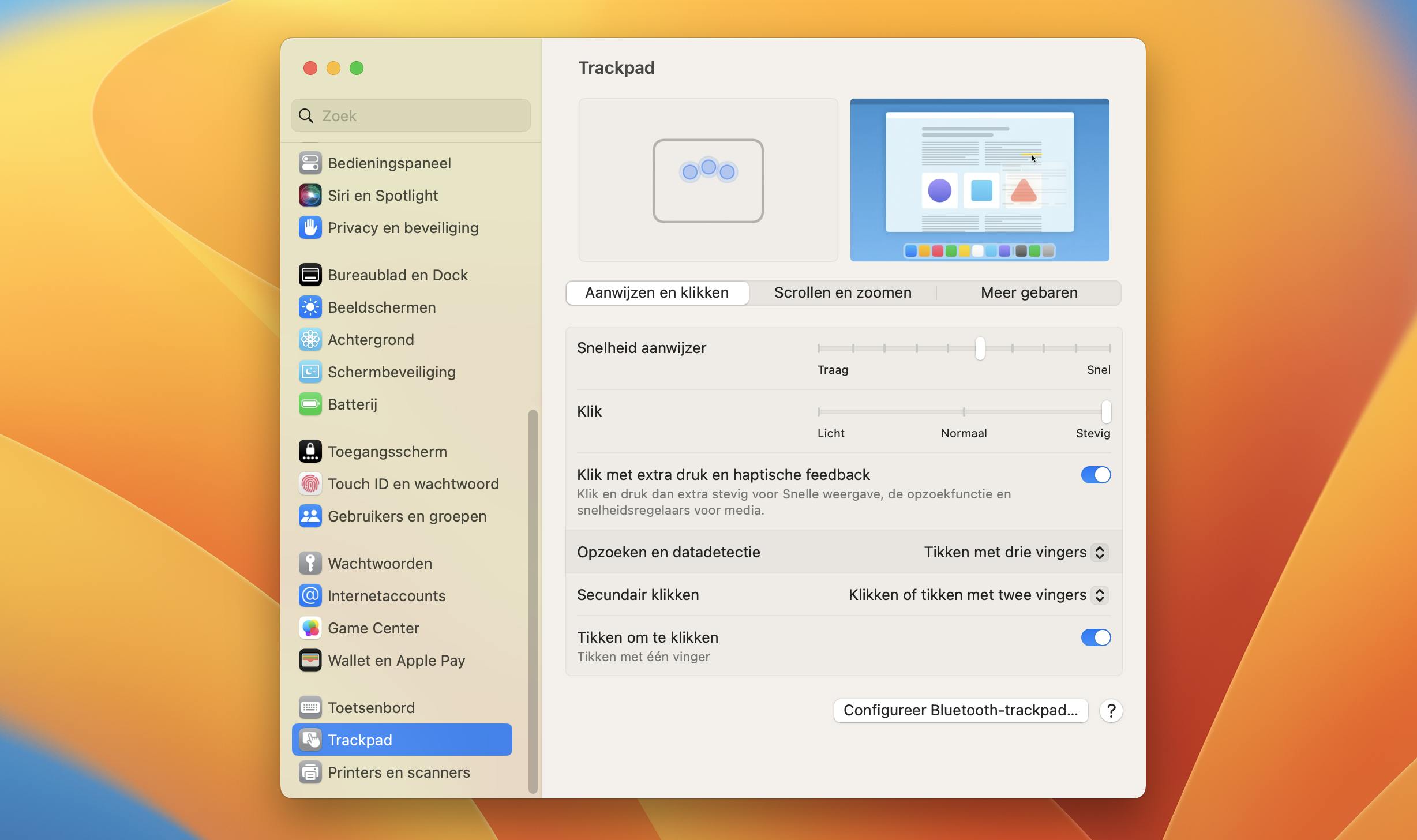Select the Batterij settings icon
The height and width of the screenshot is (840, 1417).
310,404
